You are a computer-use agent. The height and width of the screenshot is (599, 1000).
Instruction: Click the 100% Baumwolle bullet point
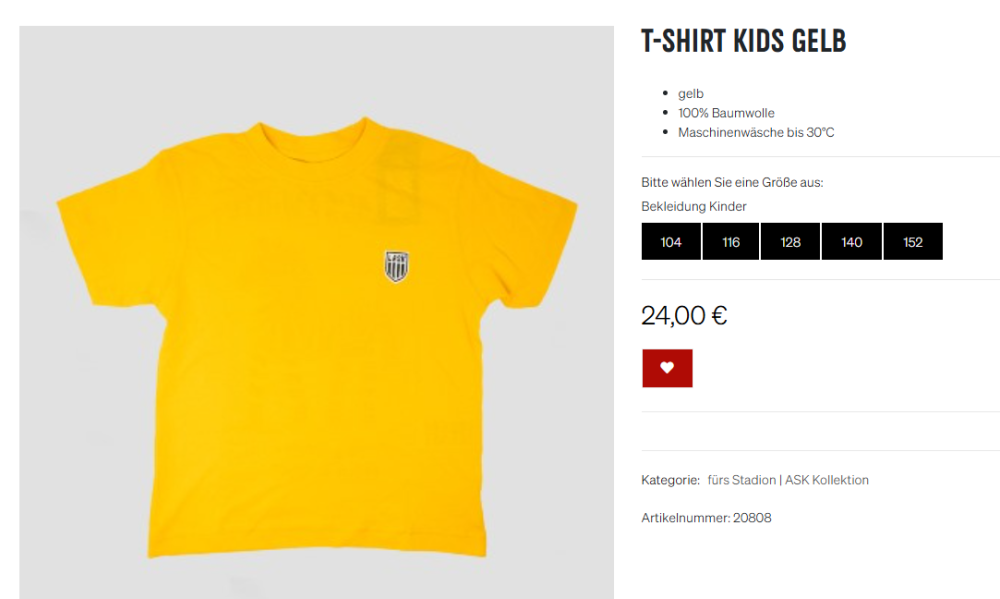(x=726, y=113)
